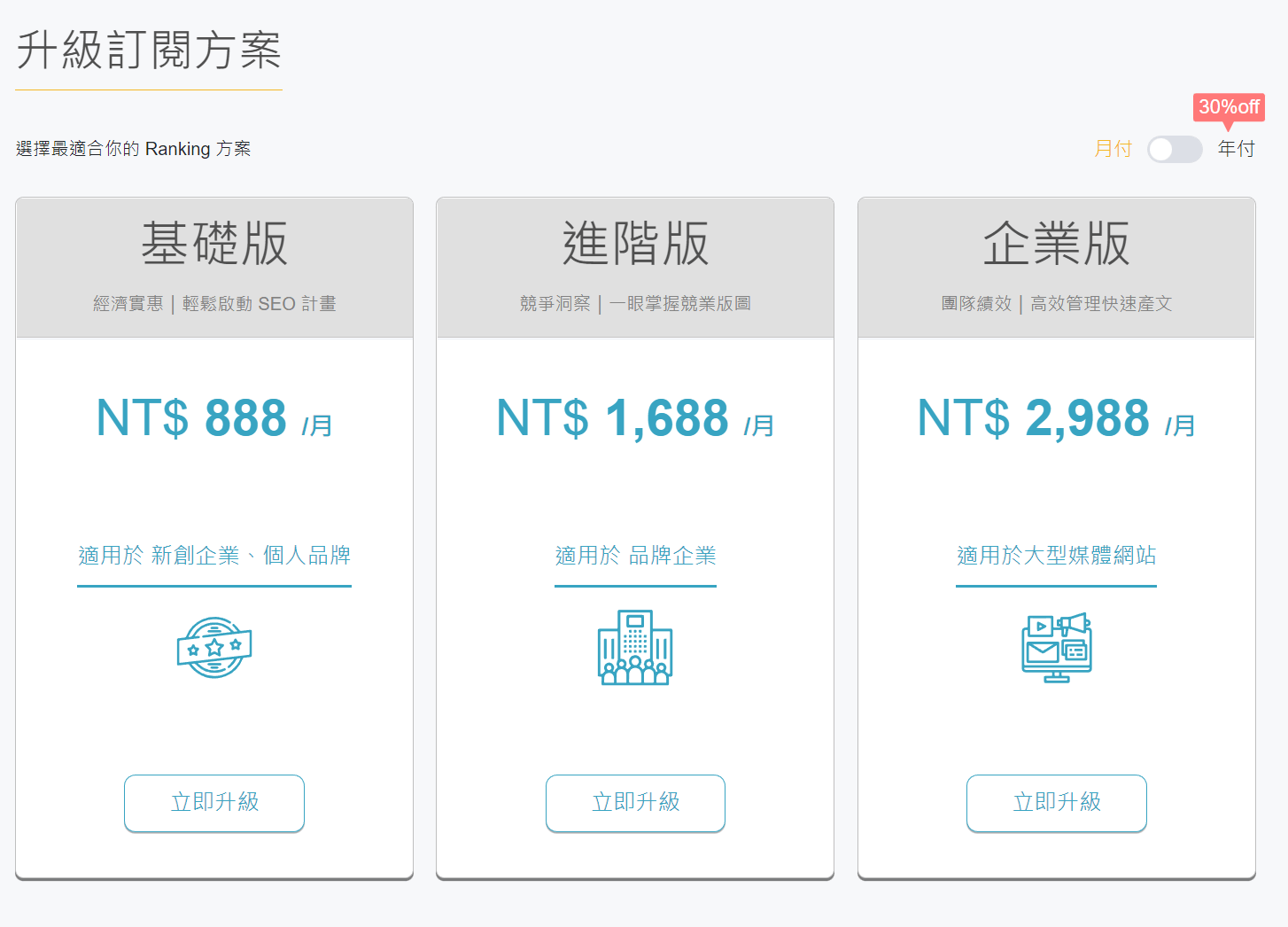Select the 基礎版 plan header
Screen dimensions: 1288x927
coord(214,244)
